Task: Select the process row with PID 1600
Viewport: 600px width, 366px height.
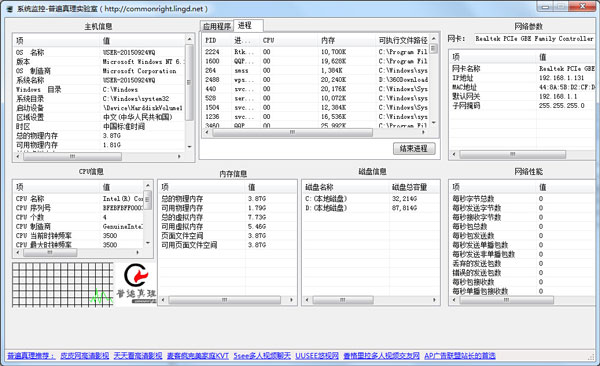Action: [x=316, y=61]
